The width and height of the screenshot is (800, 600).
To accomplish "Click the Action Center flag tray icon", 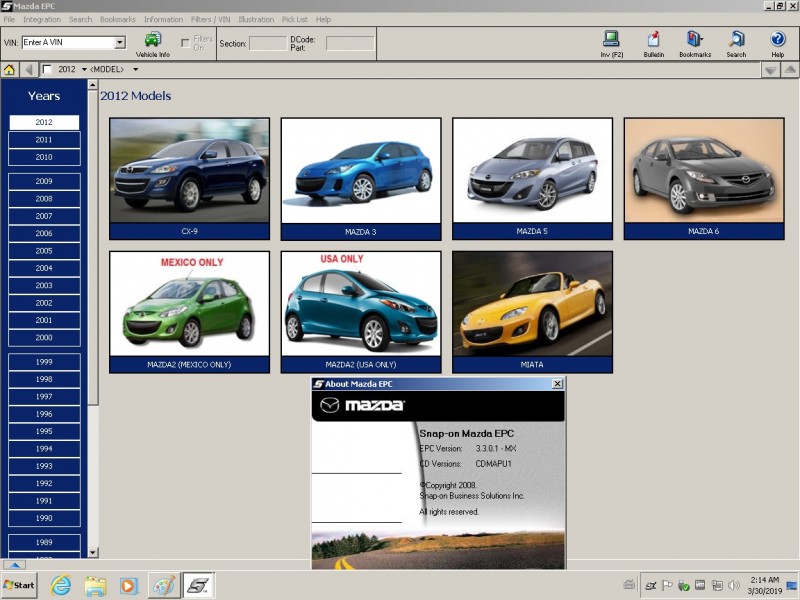I will coord(666,586).
